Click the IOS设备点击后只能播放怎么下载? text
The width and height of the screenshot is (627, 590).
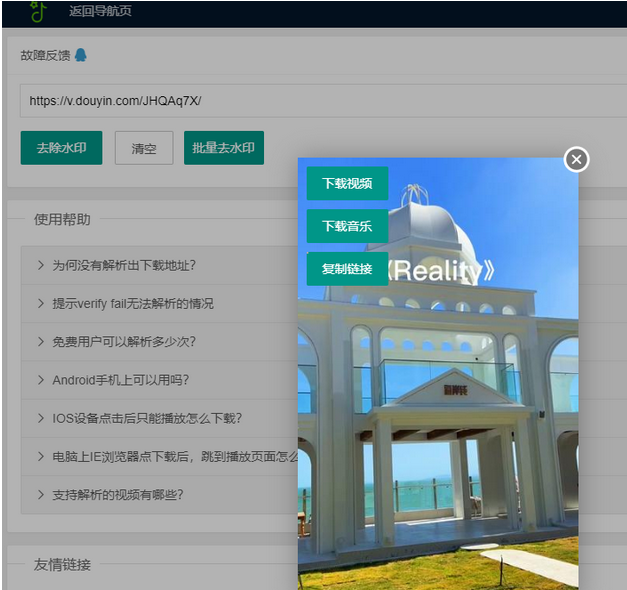click(147, 418)
